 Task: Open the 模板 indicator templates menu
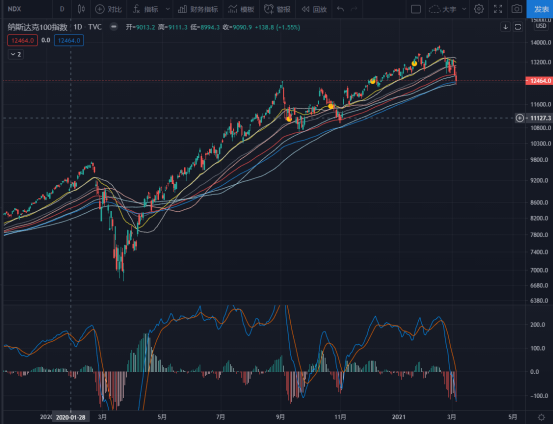(241, 9)
